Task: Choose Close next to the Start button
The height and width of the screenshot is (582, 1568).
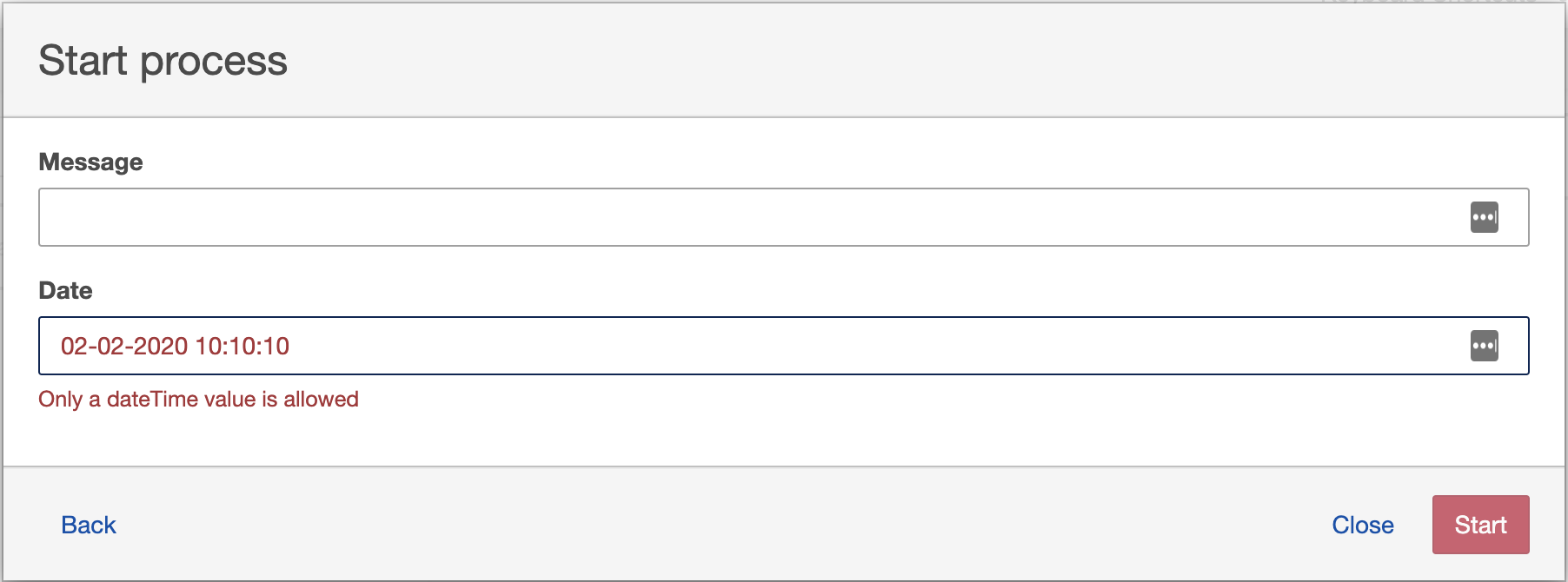Action: [1363, 525]
